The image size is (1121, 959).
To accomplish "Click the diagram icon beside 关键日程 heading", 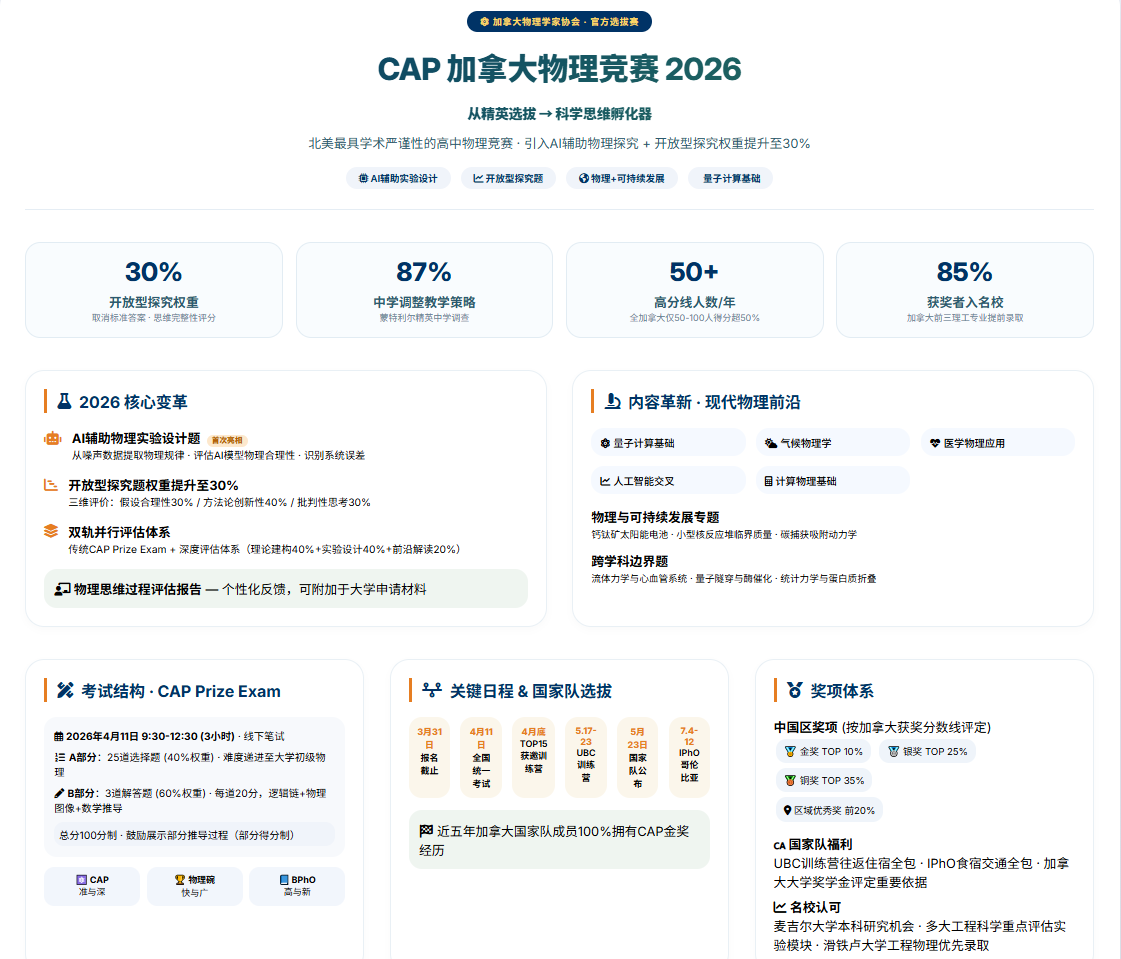I will click(432, 690).
